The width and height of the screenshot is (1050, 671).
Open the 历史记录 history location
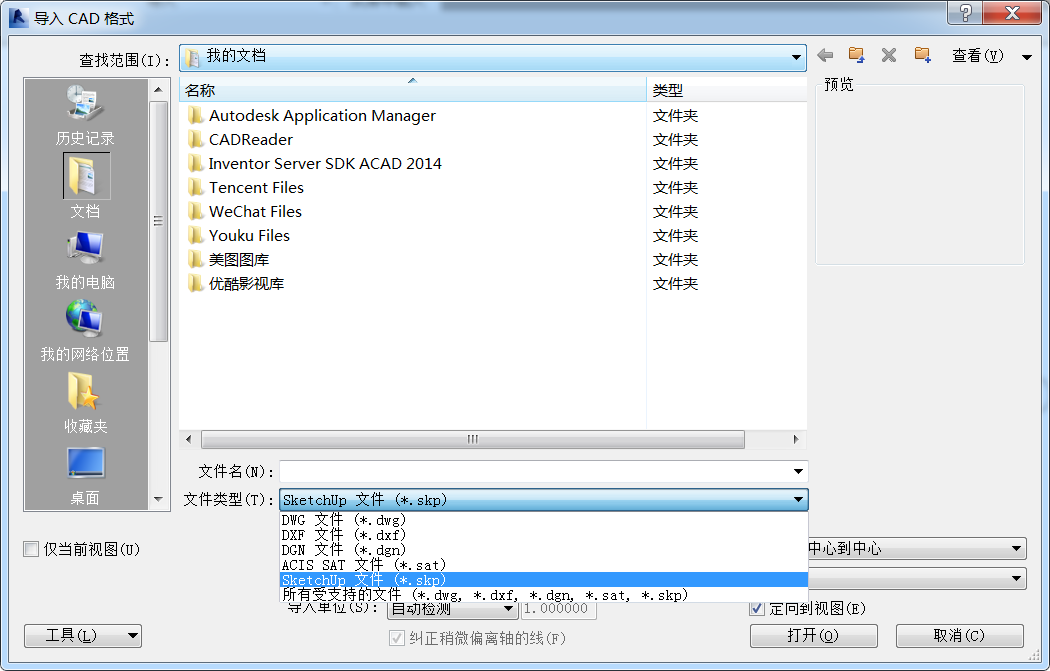pyautogui.click(x=85, y=115)
